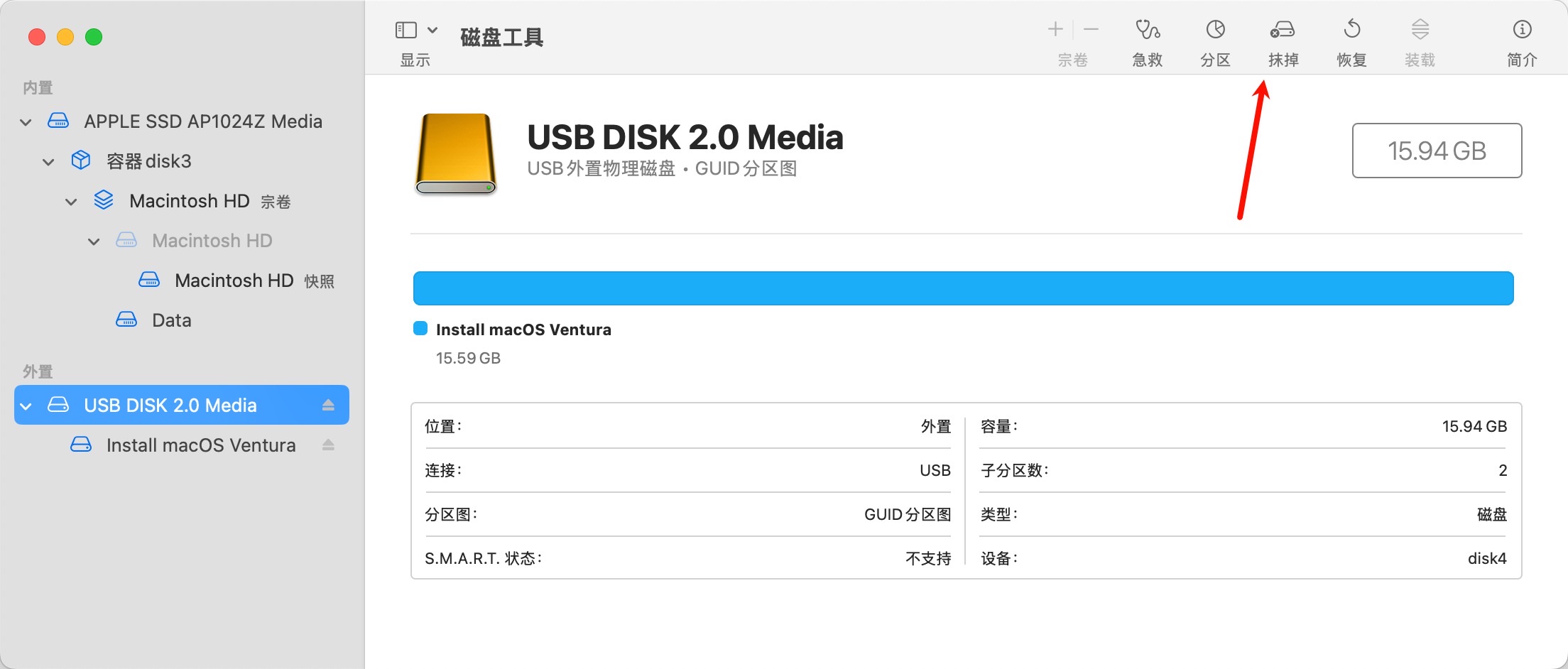This screenshot has width=1568, height=669.
Task: Click the GUID 分区图 value in table
Action: point(908,514)
